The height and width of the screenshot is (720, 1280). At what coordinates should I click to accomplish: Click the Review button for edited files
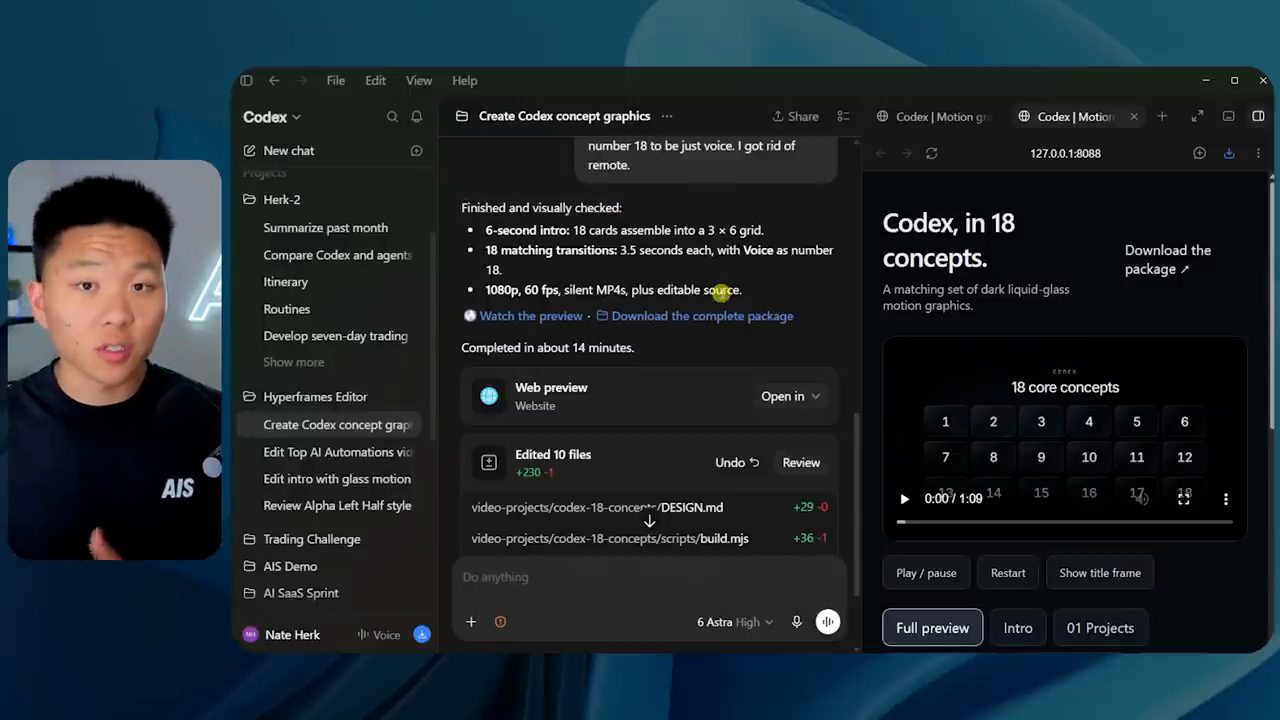(801, 463)
